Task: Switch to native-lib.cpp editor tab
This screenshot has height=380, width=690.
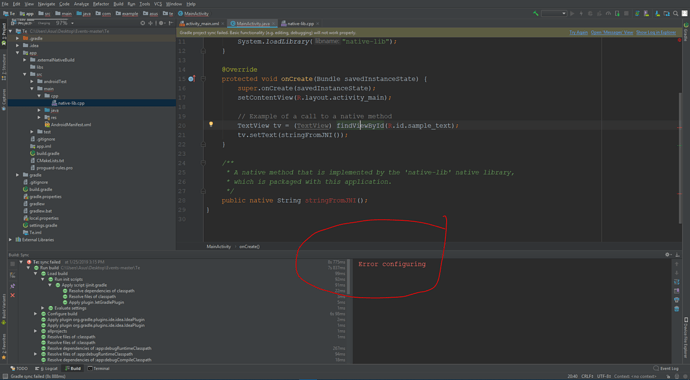Action: coord(300,24)
